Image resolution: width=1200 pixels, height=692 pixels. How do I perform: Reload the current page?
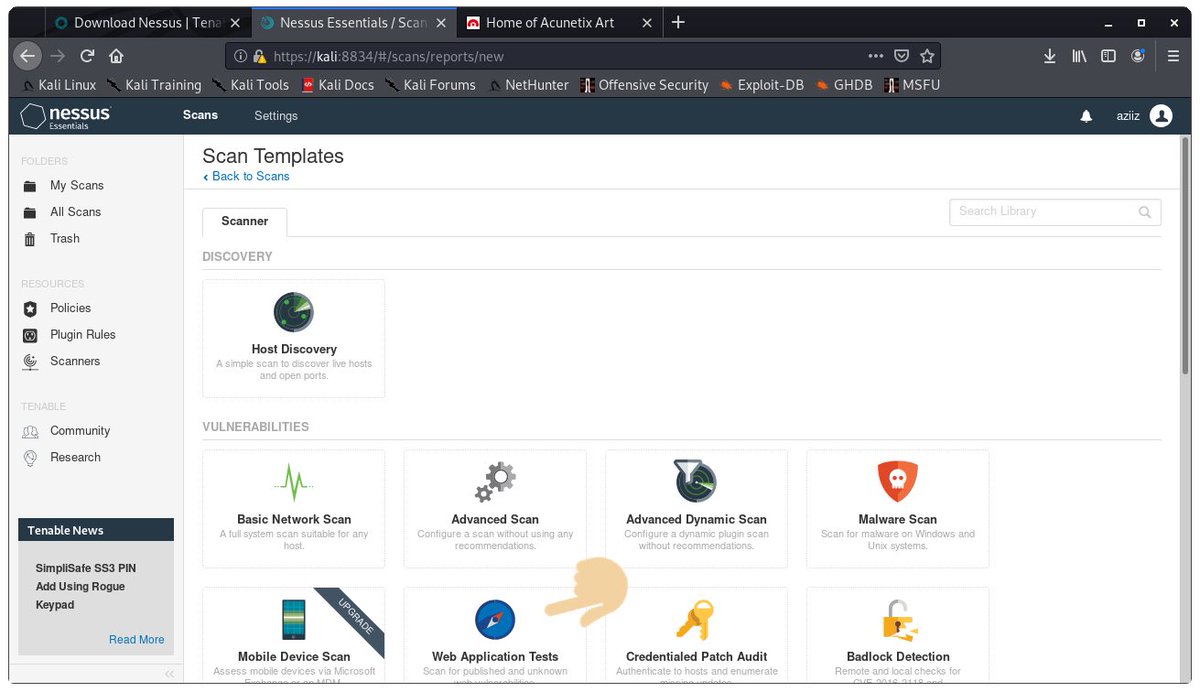(x=87, y=56)
